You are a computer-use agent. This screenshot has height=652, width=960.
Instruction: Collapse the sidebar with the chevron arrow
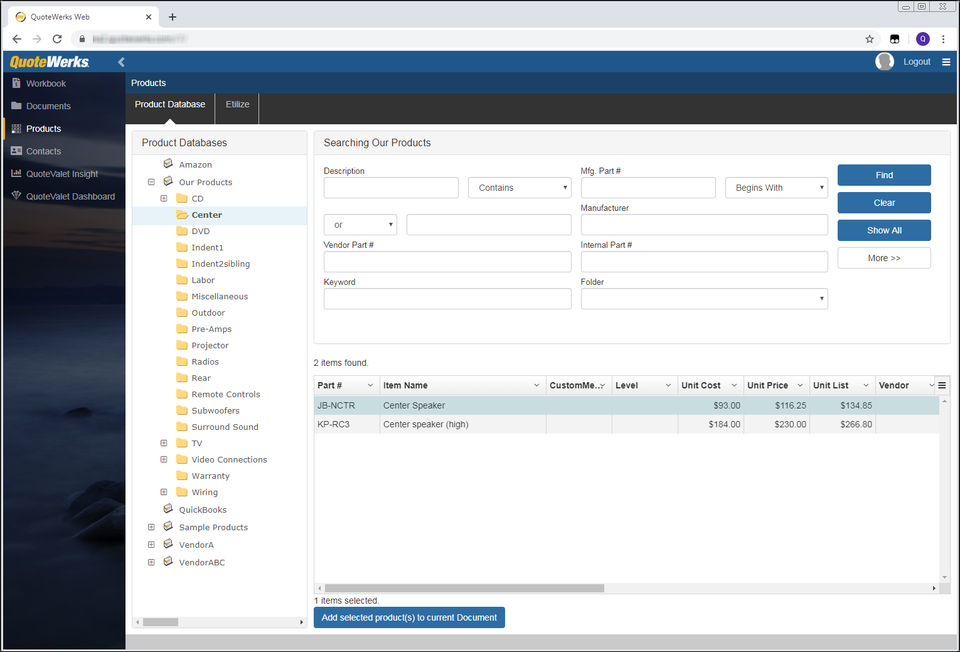pos(121,62)
